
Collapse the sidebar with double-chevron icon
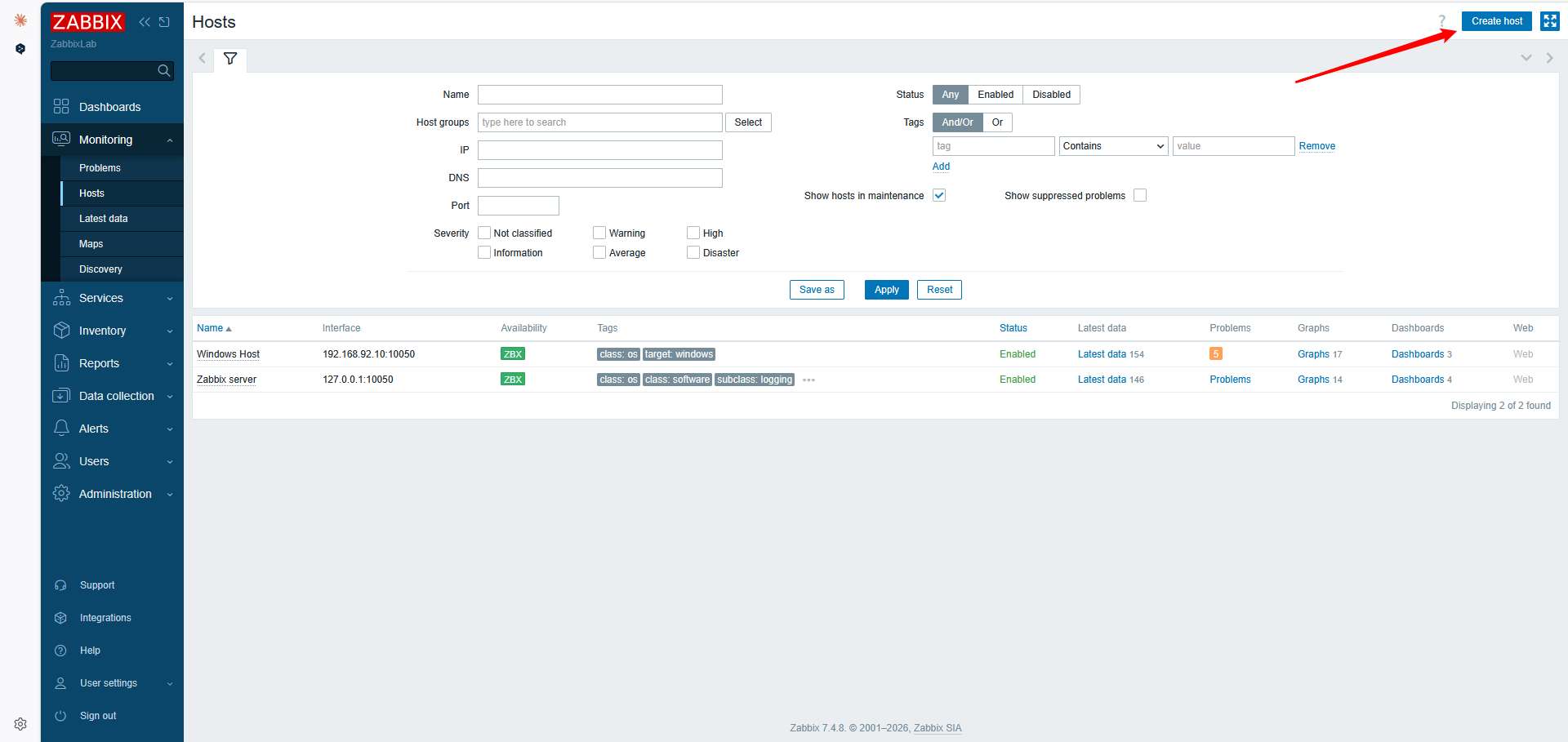pyautogui.click(x=145, y=22)
